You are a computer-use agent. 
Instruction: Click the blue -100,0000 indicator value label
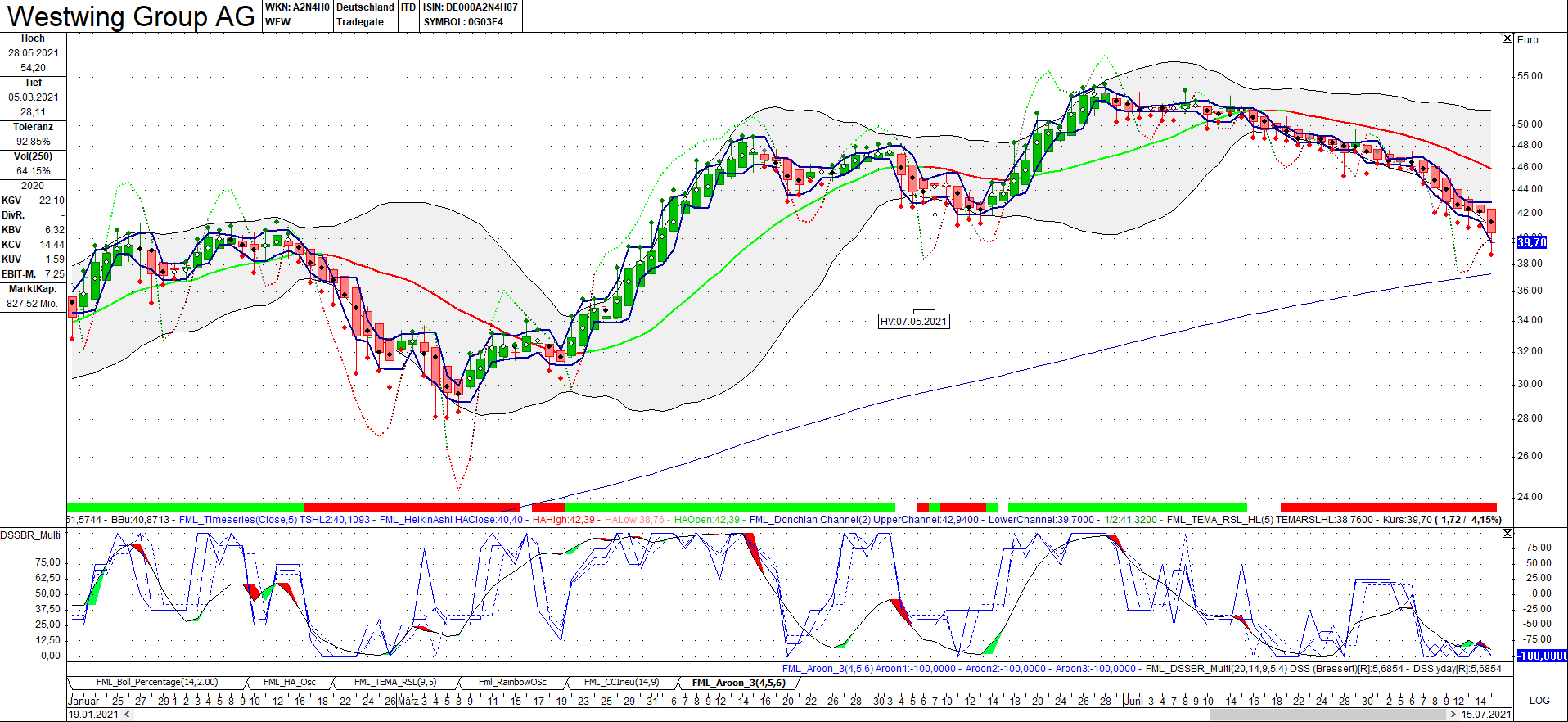tap(1543, 656)
